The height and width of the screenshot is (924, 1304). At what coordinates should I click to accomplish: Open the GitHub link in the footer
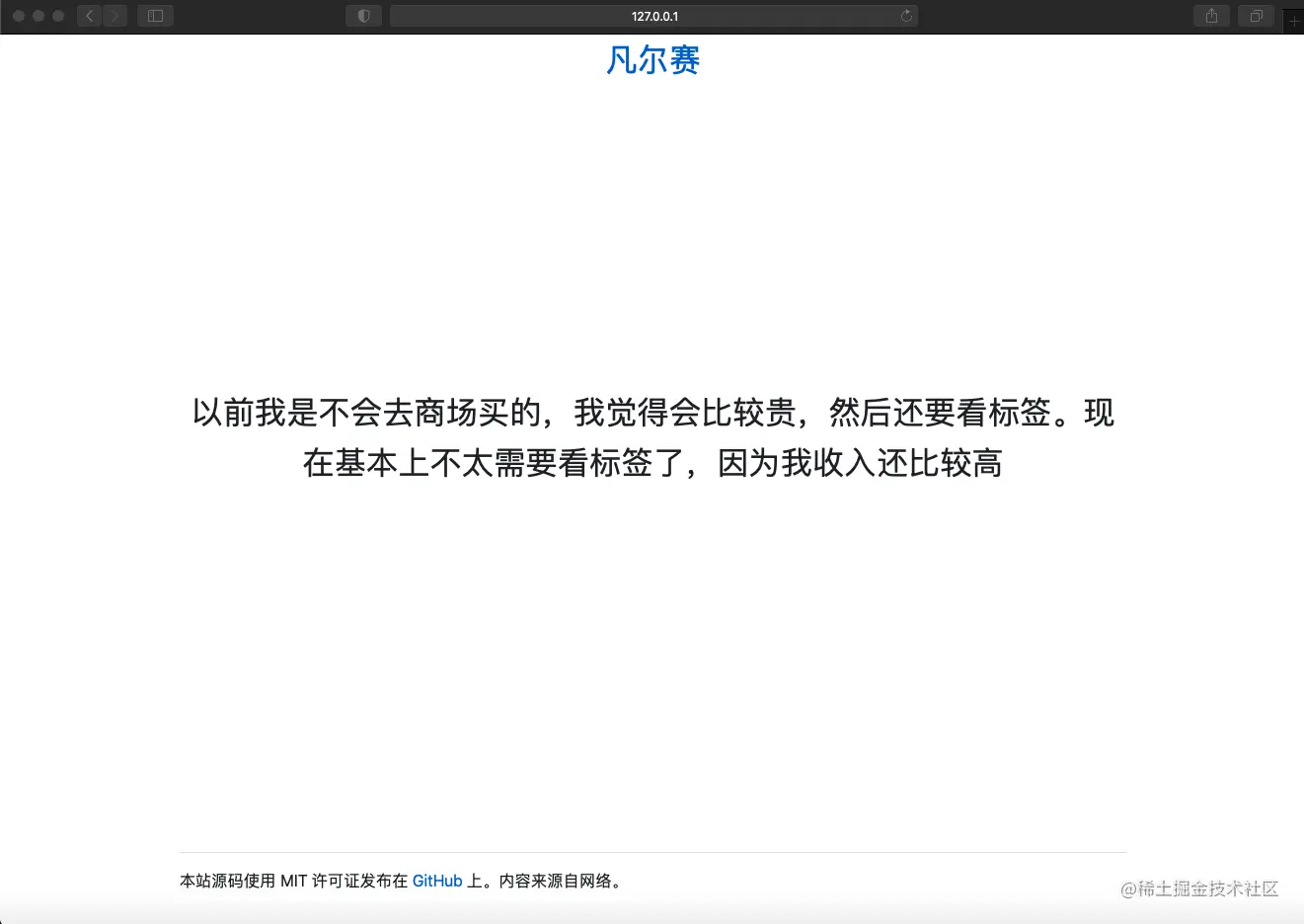tap(437, 881)
